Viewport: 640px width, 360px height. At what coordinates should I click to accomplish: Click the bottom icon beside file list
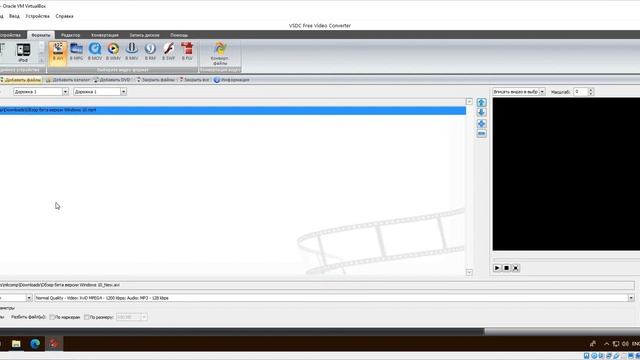481,133
